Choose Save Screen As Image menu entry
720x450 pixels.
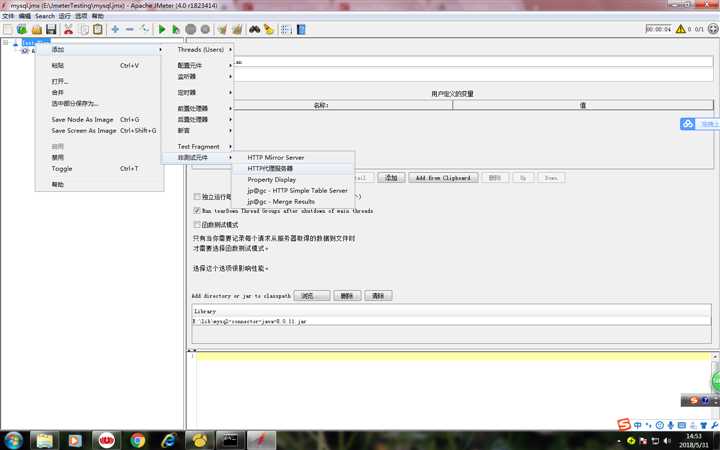[99, 131]
